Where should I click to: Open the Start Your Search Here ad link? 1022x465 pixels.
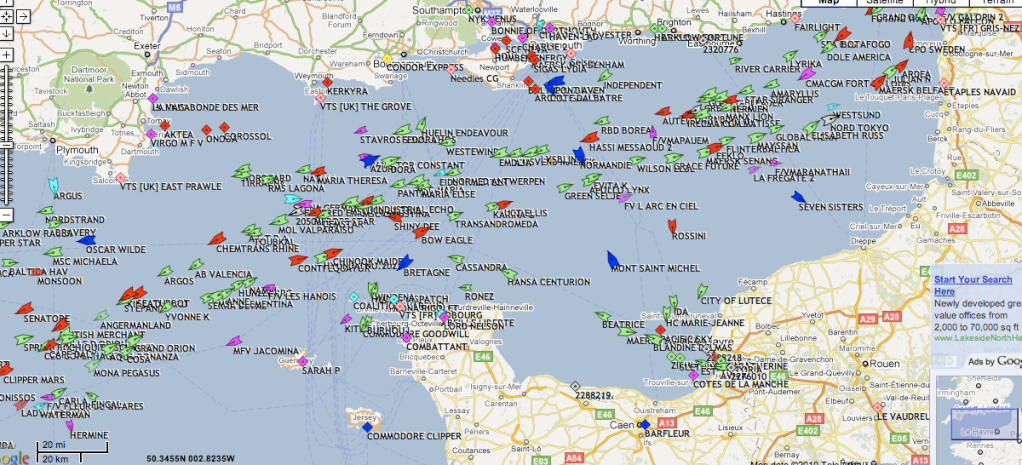[972, 285]
